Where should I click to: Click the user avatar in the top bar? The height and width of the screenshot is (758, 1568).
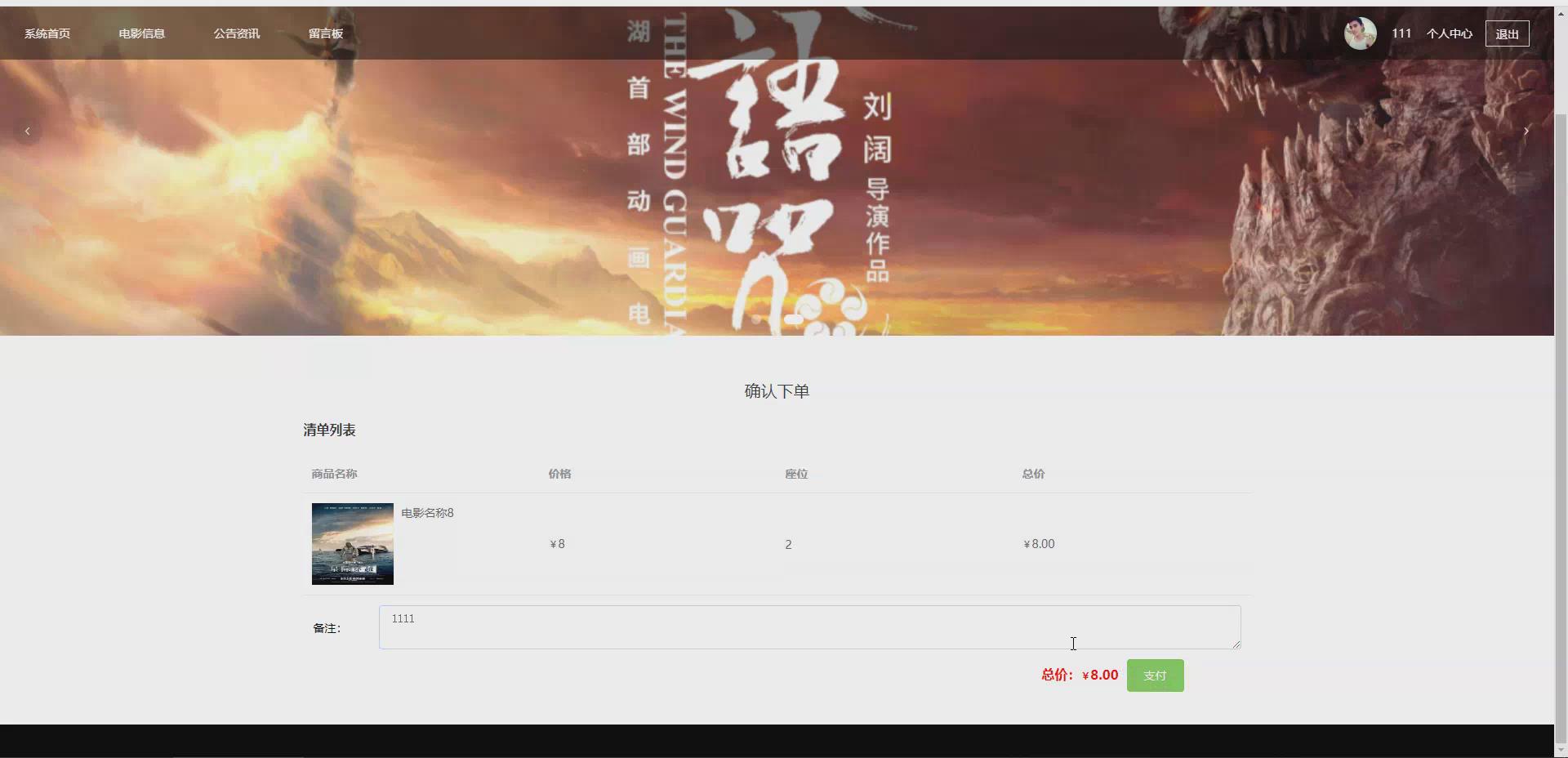click(1359, 33)
